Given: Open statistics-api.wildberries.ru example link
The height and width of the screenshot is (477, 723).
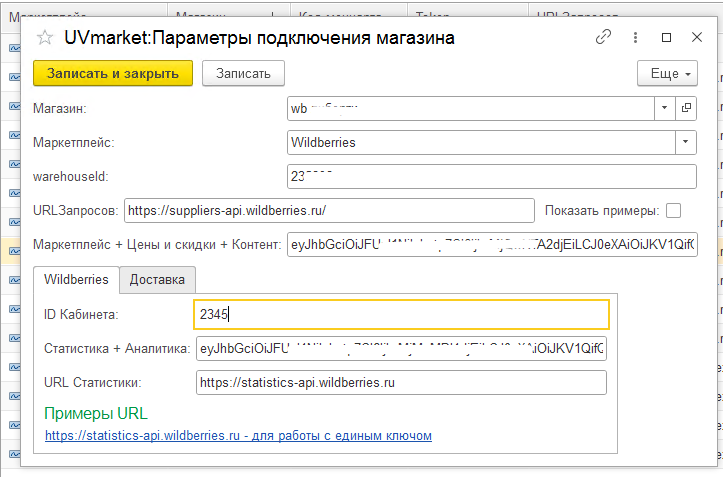Looking at the screenshot, I should (x=238, y=435).
